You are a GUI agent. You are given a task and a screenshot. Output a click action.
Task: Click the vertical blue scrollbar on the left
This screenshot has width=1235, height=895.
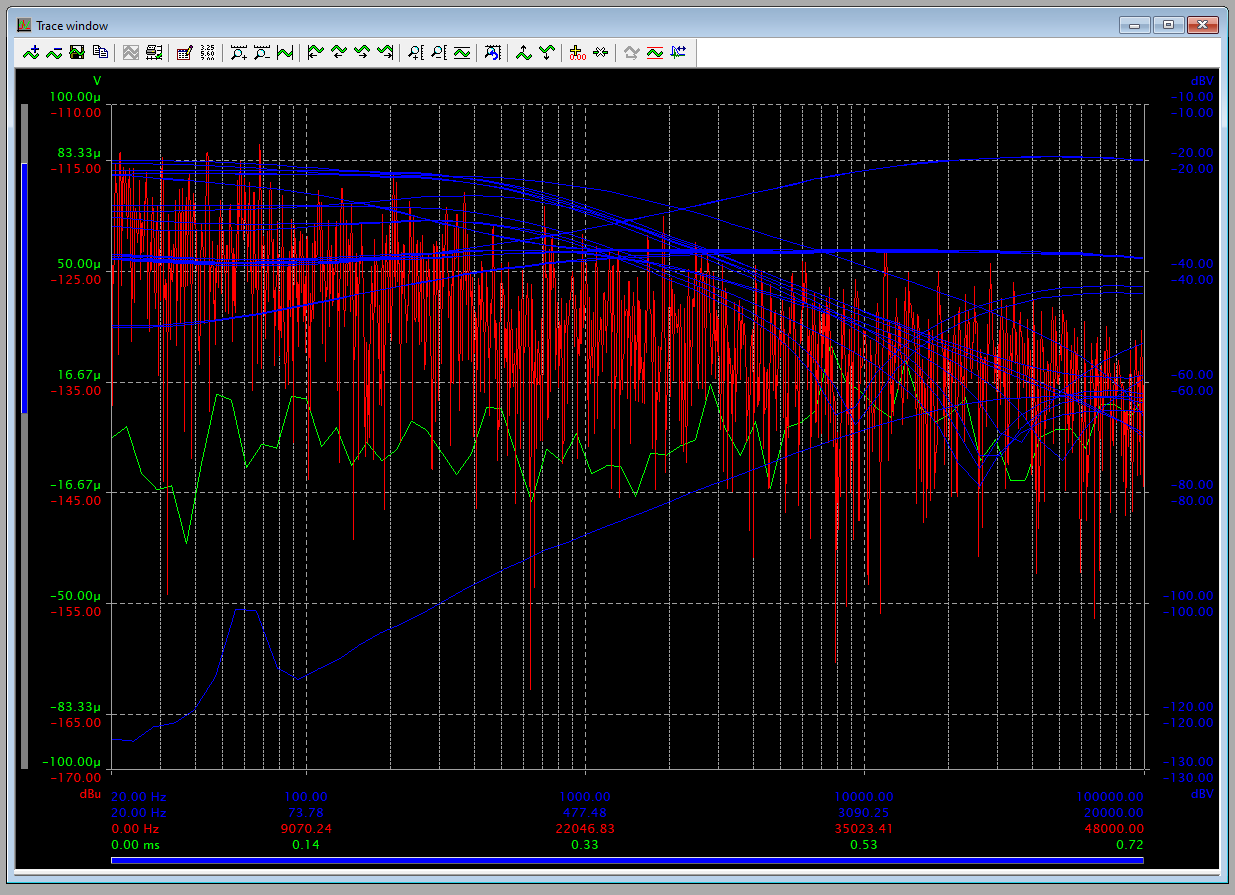pyautogui.click(x=25, y=288)
